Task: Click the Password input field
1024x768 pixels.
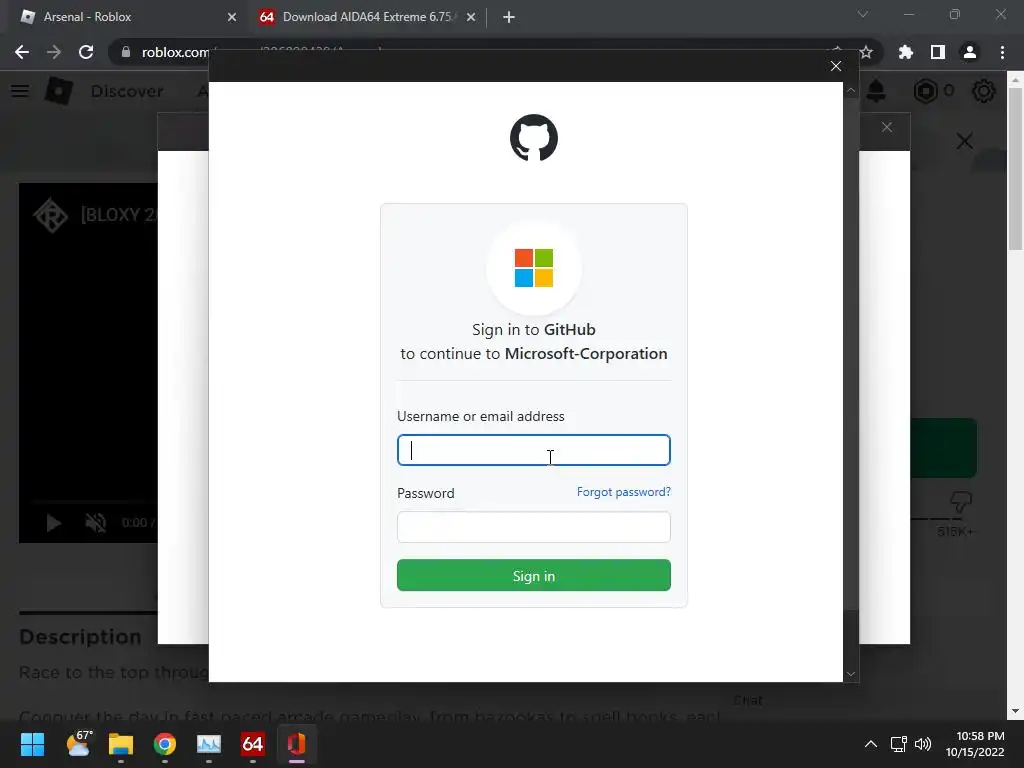Action: click(x=534, y=527)
